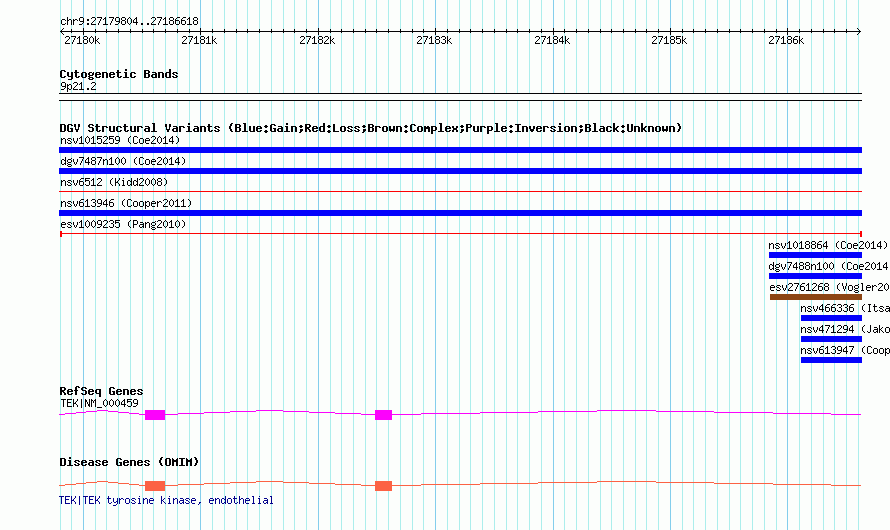The width and height of the screenshot is (890, 530).
Task: Select the blue bar under dgv7488n100
Action: click(815, 276)
